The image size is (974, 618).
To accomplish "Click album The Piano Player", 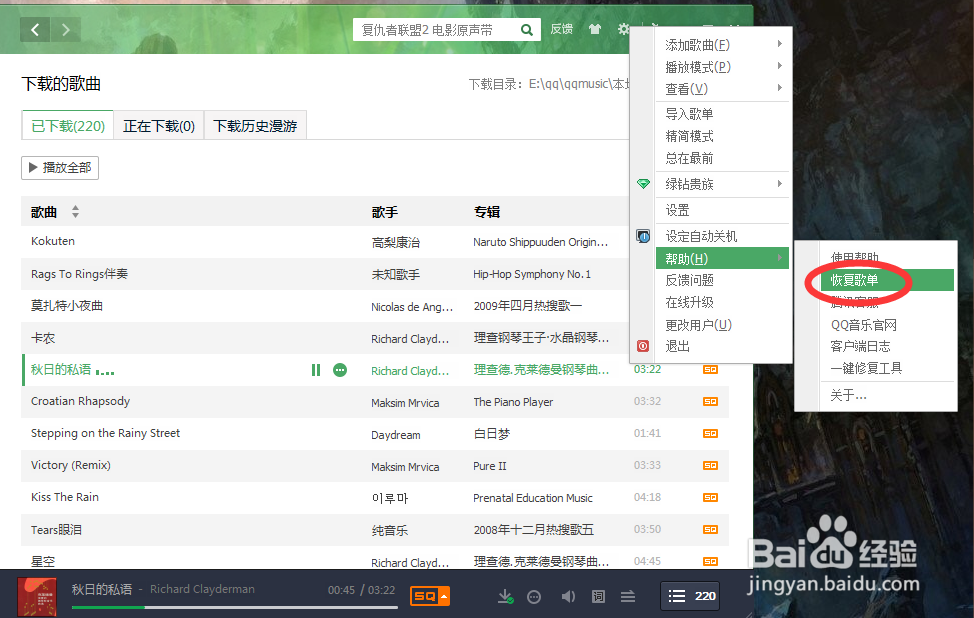I will (513, 402).
